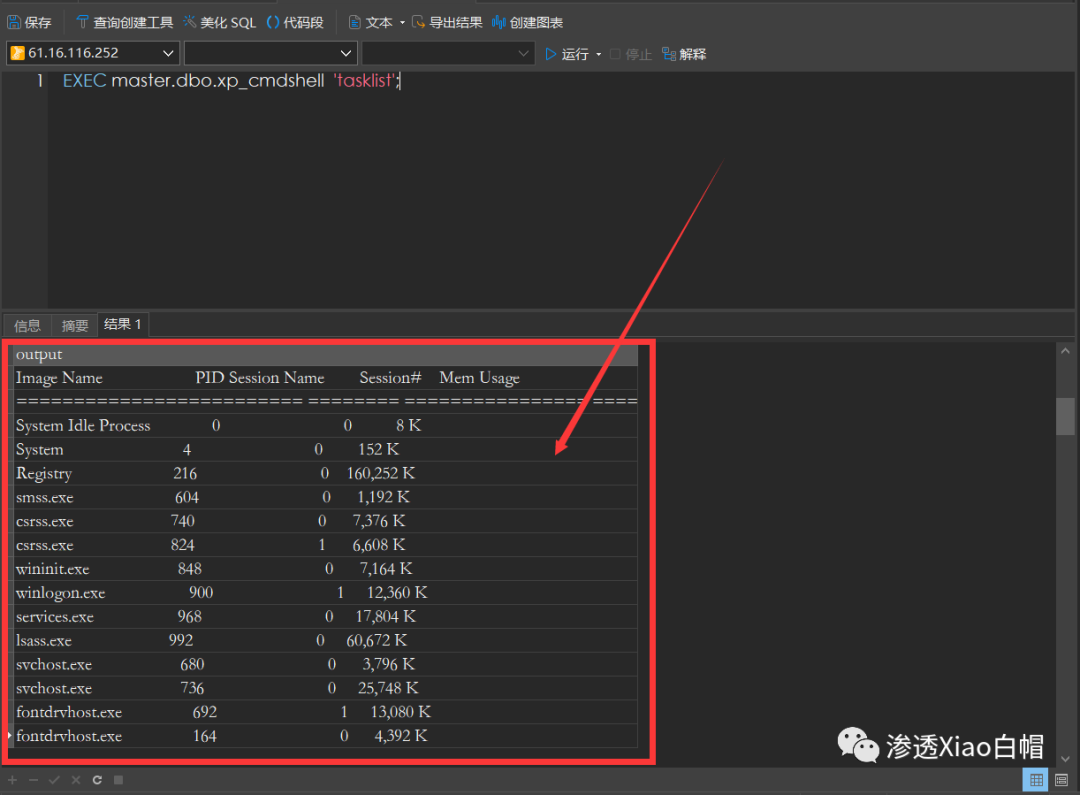Select the Image Name header row
The height and width of the screenshot is (795, 1080).
[326, 378]
